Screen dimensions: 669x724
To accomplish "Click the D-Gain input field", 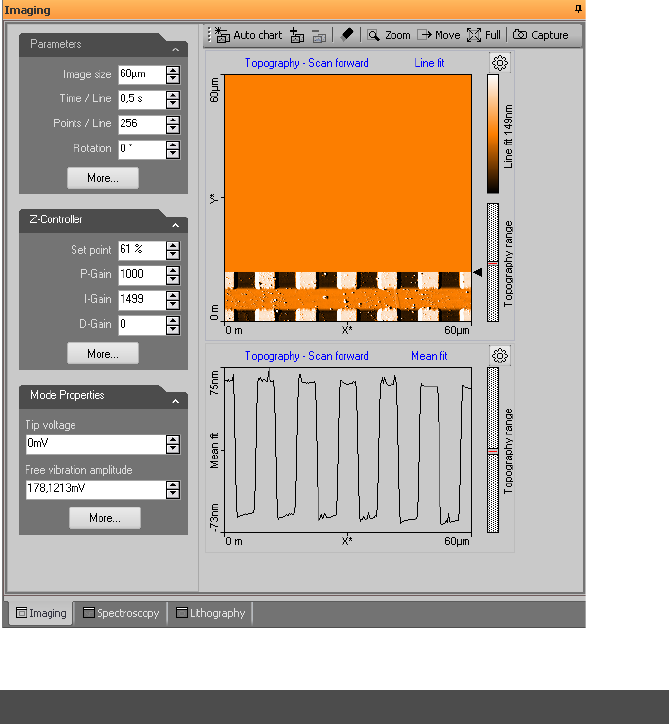I will [142, 325].
